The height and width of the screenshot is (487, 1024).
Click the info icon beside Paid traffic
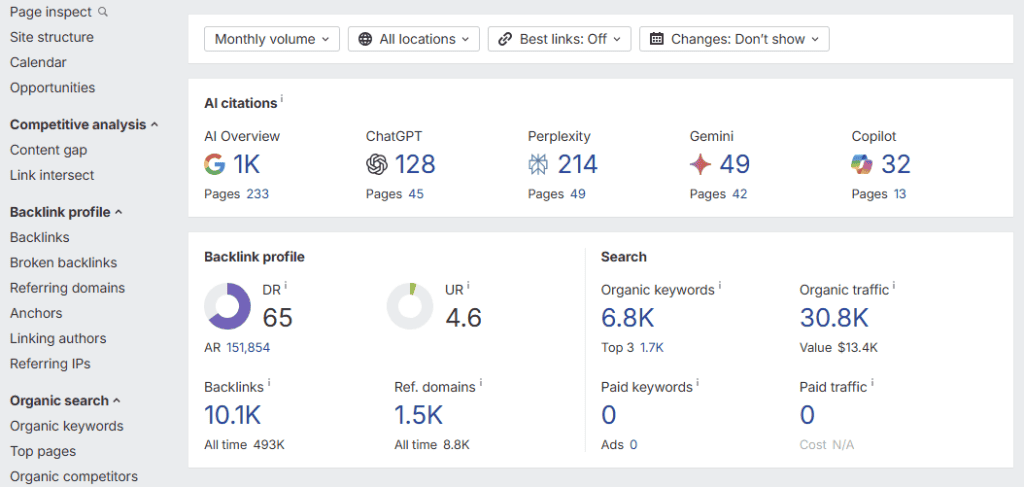(x=872, y=383)
